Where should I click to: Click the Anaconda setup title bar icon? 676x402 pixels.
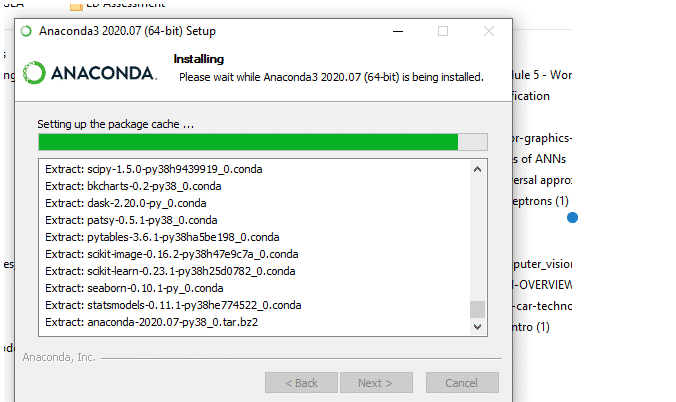(x=26, y=31)
